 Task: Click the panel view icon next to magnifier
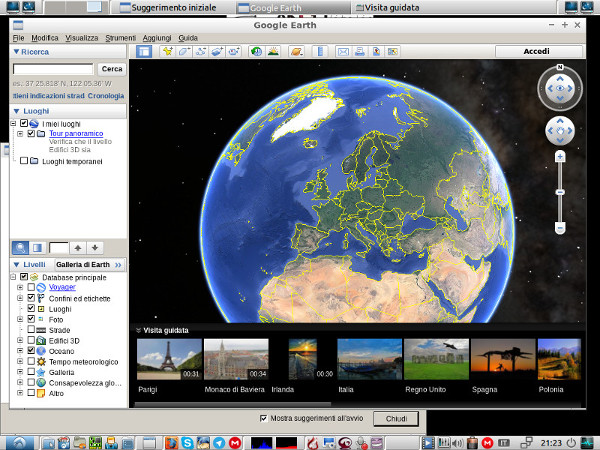click(x=38, y=248)
